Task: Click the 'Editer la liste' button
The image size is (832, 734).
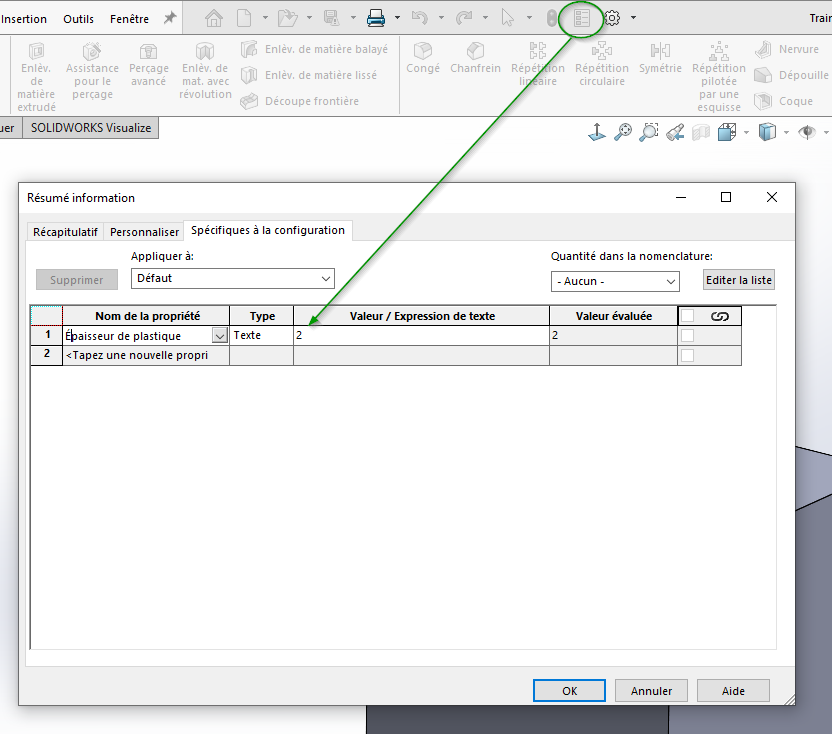Action: (739, 280)
